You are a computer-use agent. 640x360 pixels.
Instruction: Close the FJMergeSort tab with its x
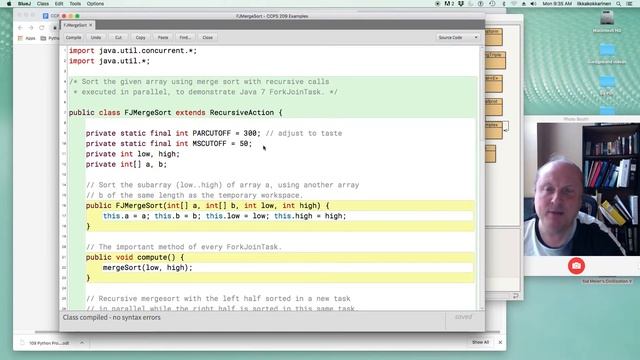coord(91,25)
